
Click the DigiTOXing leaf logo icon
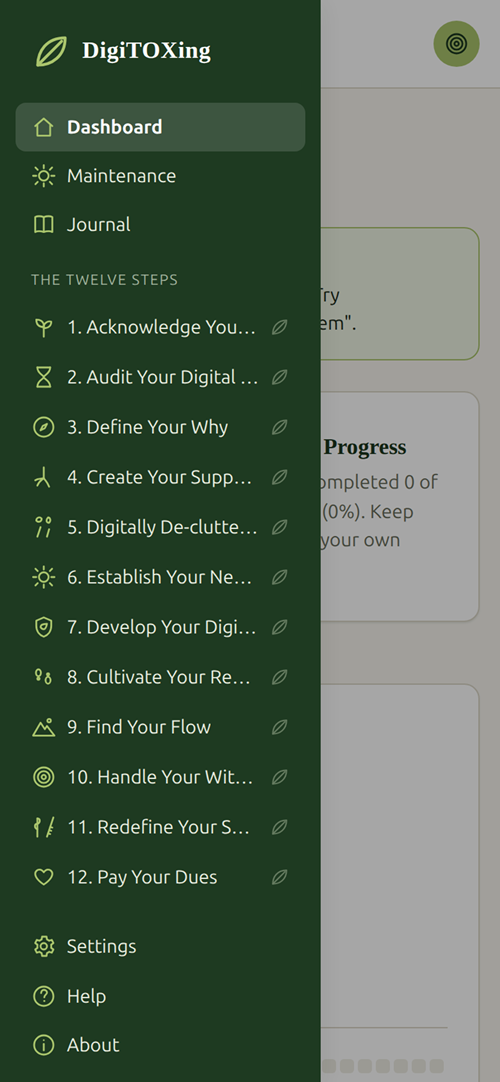pyautogui.click(x=52, y=51)
